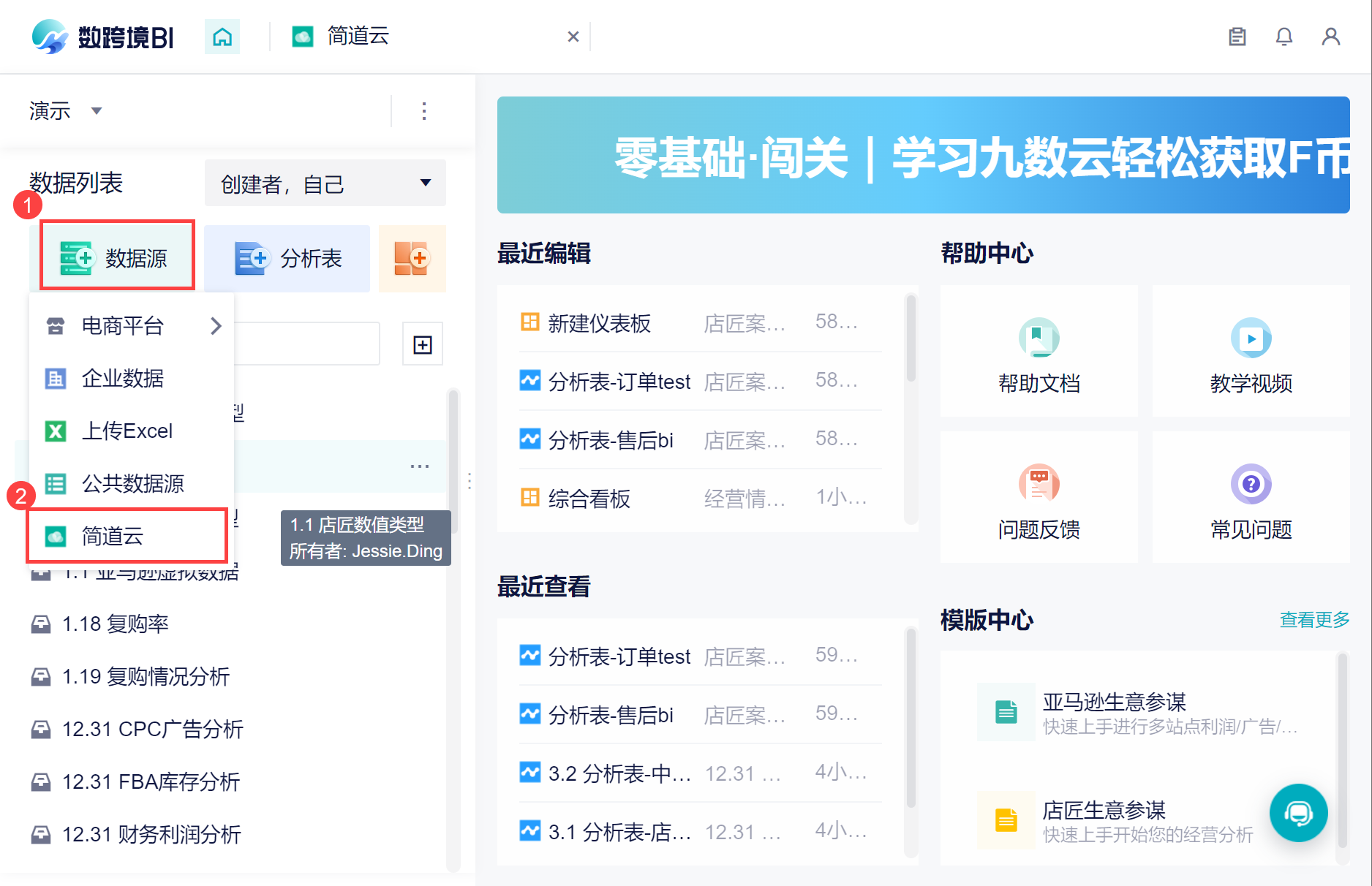Open the home page icon
The image size is (1372, 886).
tap(222, 37)
